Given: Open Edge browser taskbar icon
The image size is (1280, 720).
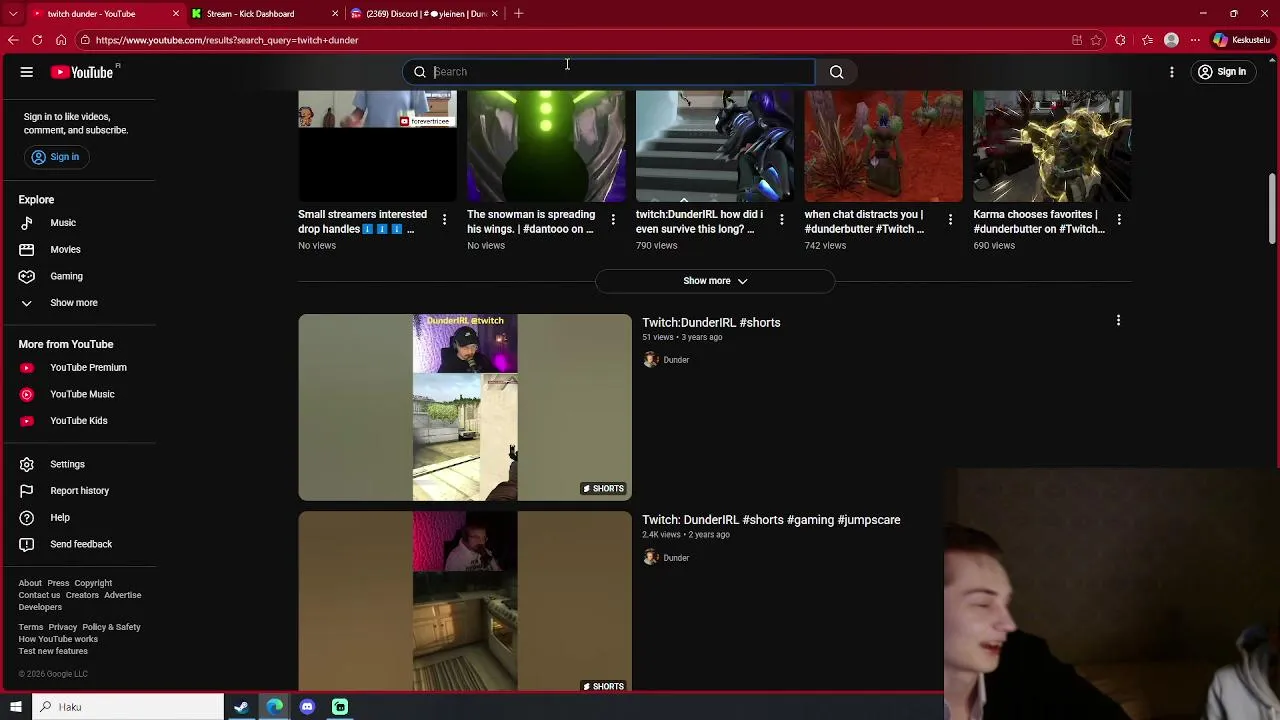Looking at the screenshot, I should [x=274, y=707].
